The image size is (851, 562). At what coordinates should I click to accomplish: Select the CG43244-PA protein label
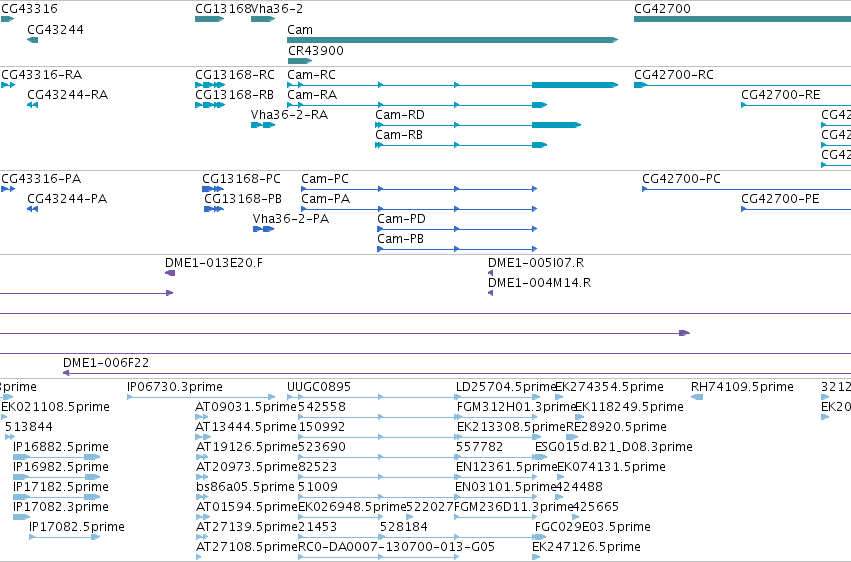pyautogui.click(x=67, y=199)
